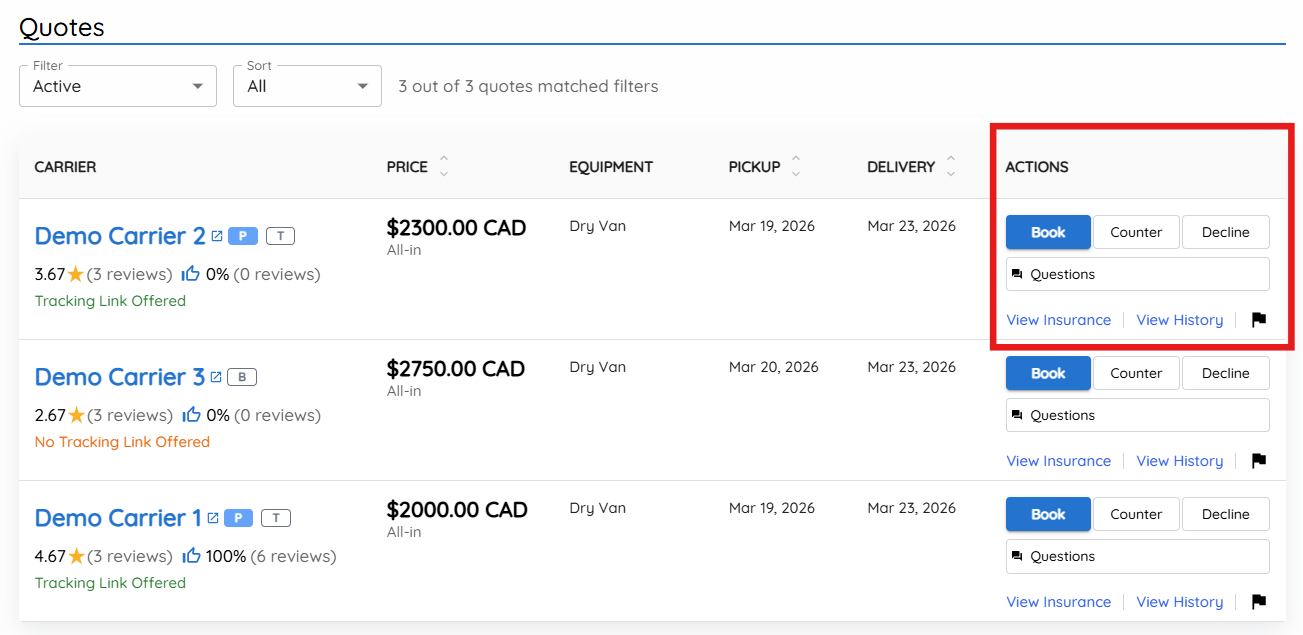View History for Demo Carrier 1

(1180, 602)
